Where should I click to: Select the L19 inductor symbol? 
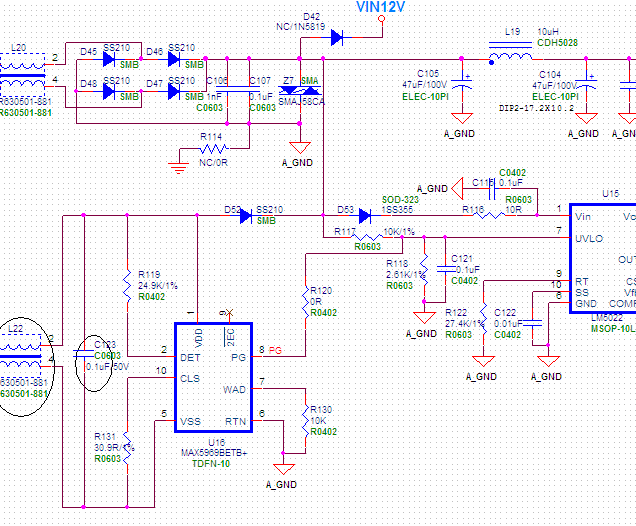[x=511, y=52]
